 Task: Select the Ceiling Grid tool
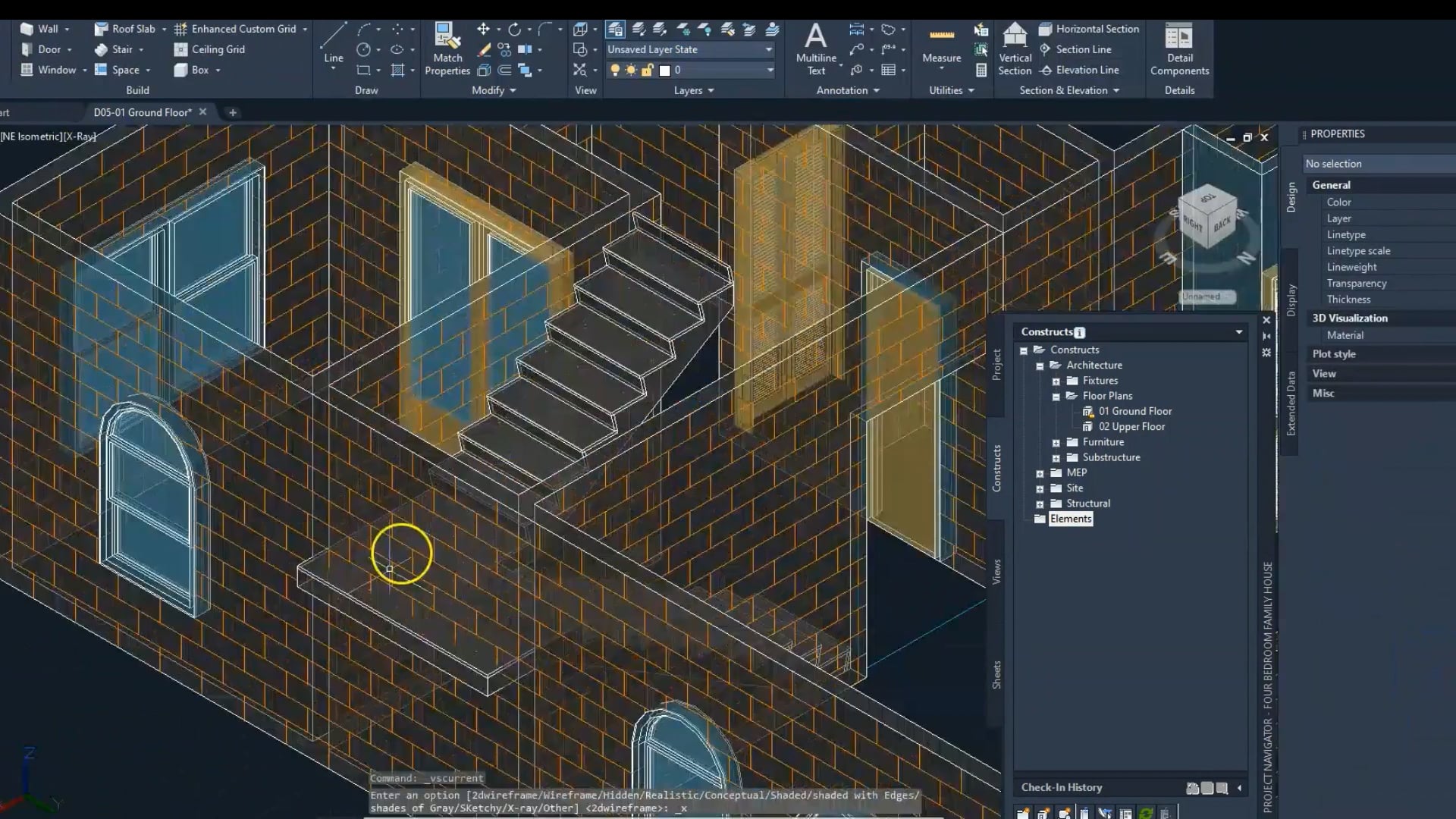(209, 49)
